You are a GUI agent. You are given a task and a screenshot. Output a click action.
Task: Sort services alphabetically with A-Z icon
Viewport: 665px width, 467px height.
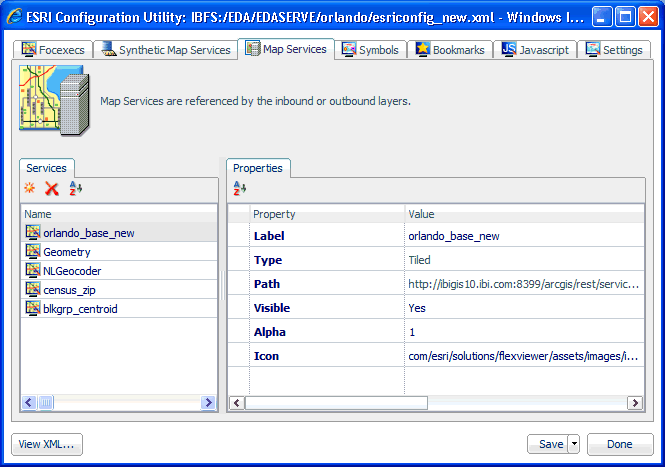tap(76, 188)
